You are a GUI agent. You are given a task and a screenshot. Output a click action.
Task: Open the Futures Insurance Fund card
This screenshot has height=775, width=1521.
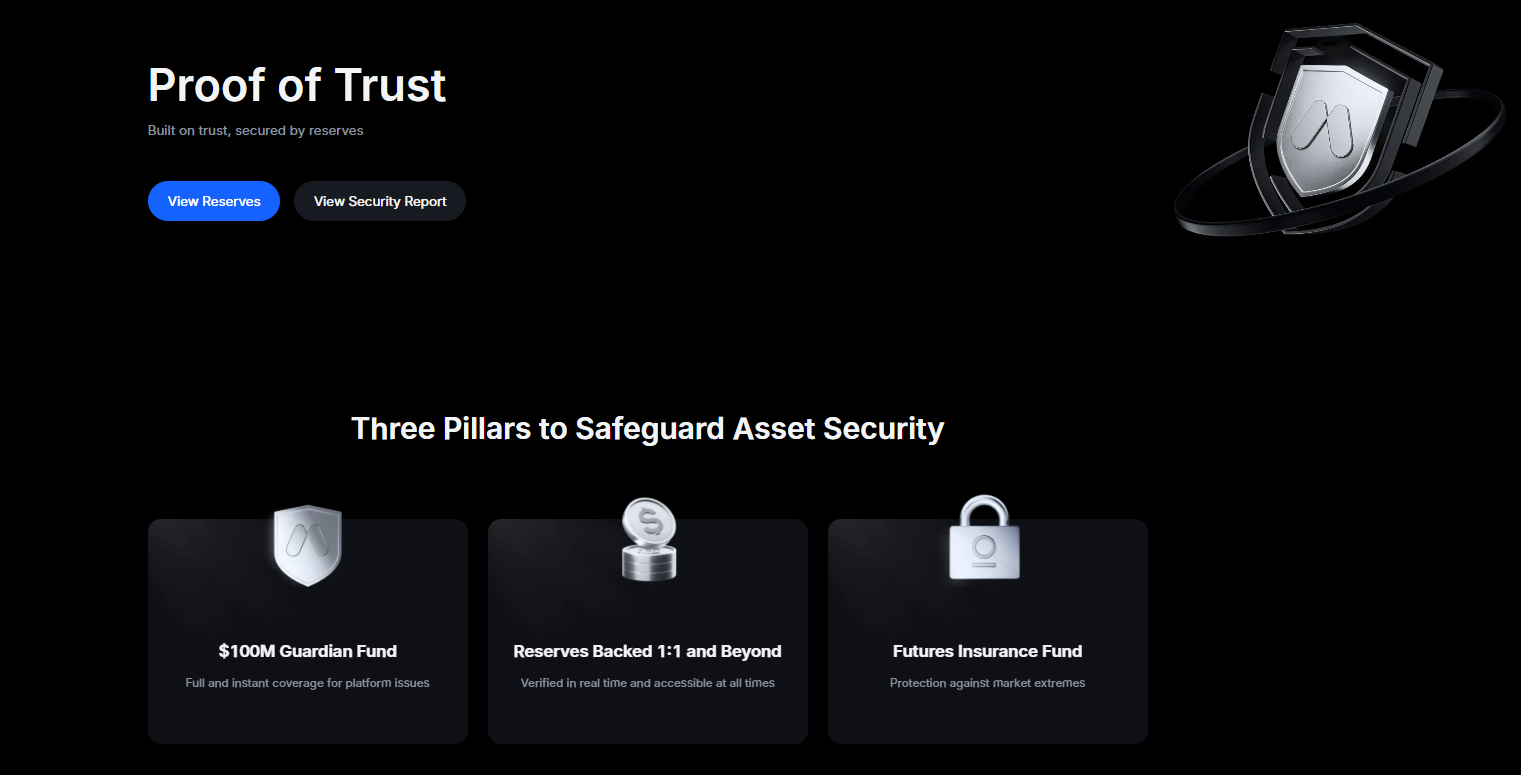986,630
